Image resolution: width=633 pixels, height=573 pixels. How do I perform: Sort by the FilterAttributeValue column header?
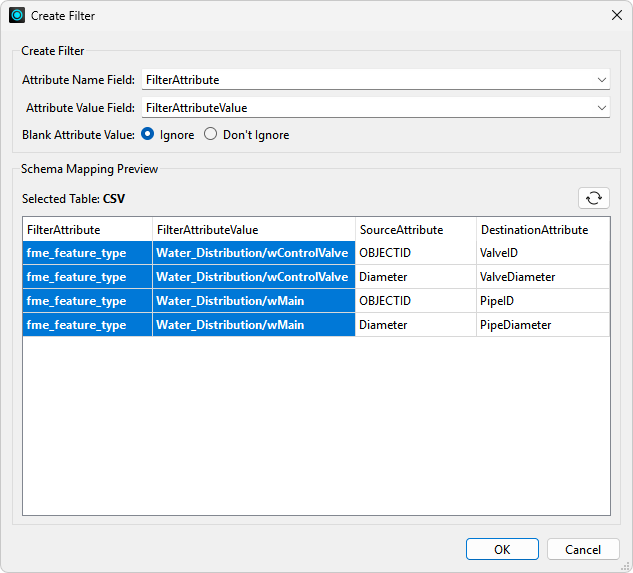[x=253, y=229]
